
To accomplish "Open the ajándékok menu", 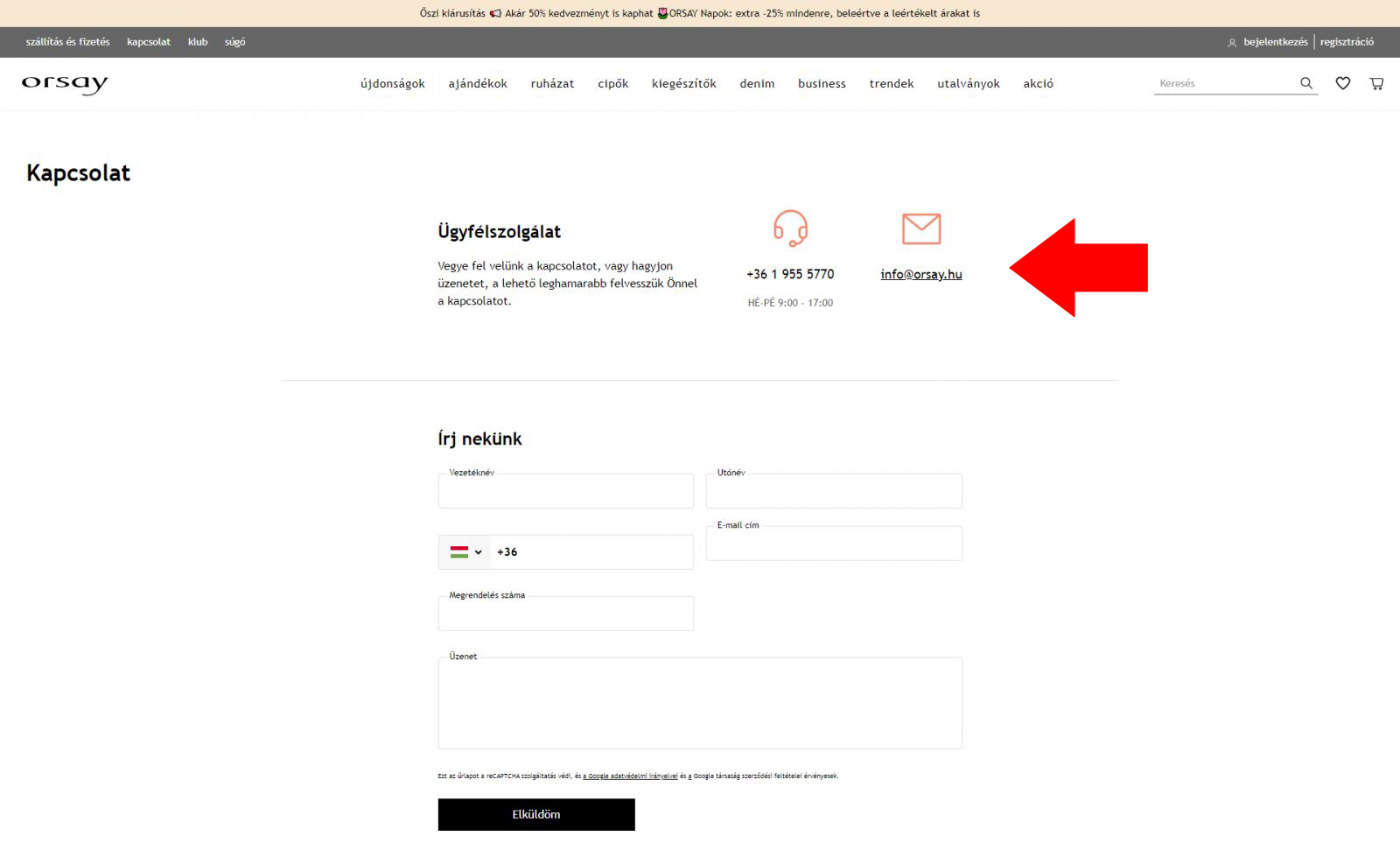I will (x=478, y=84).
